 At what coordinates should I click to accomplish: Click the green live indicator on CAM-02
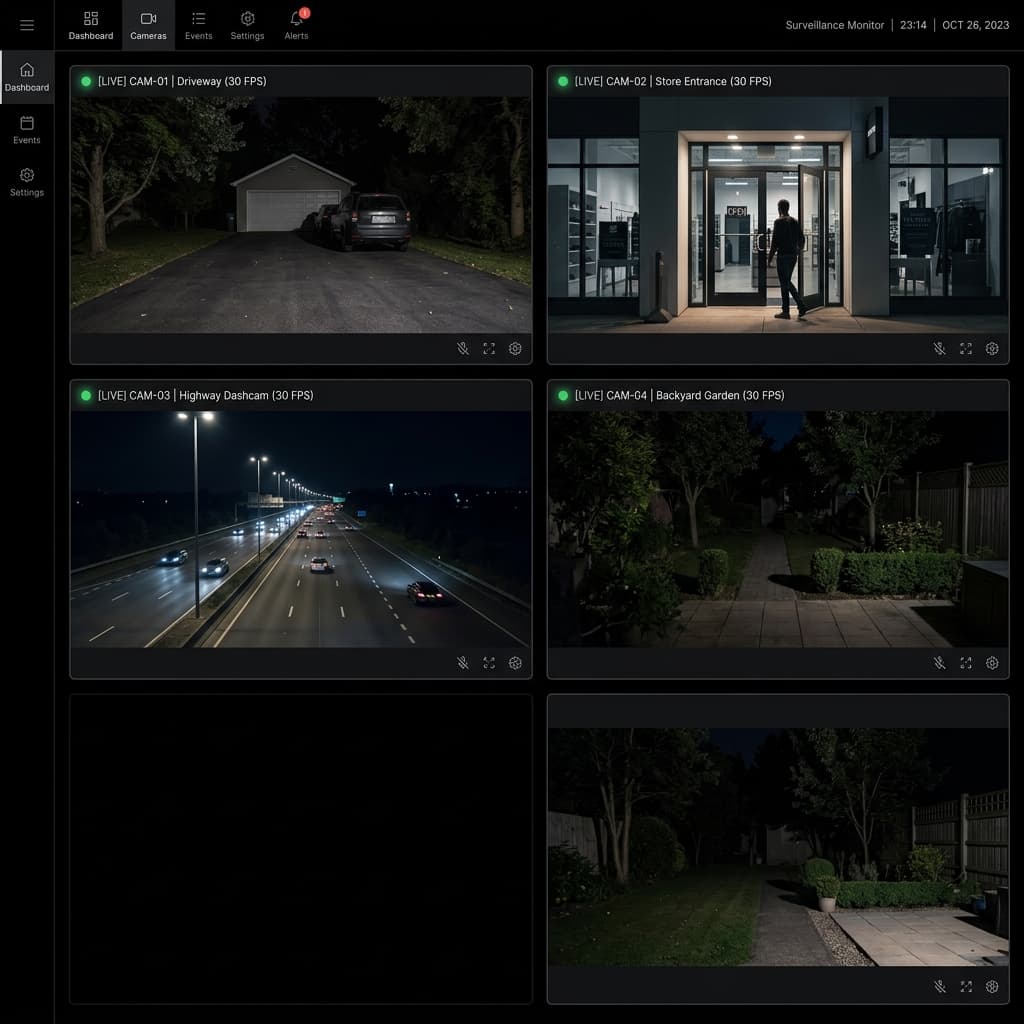[x=563, y=82]
